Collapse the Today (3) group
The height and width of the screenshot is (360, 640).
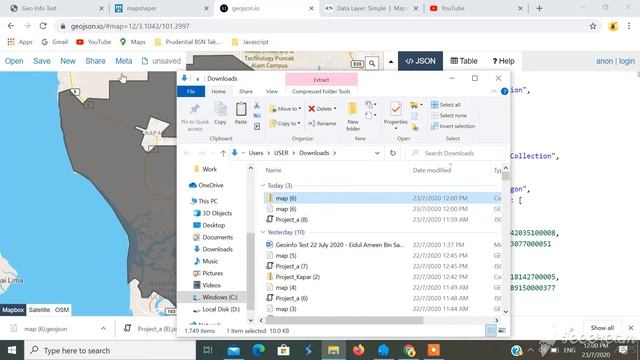coord(263,185)
